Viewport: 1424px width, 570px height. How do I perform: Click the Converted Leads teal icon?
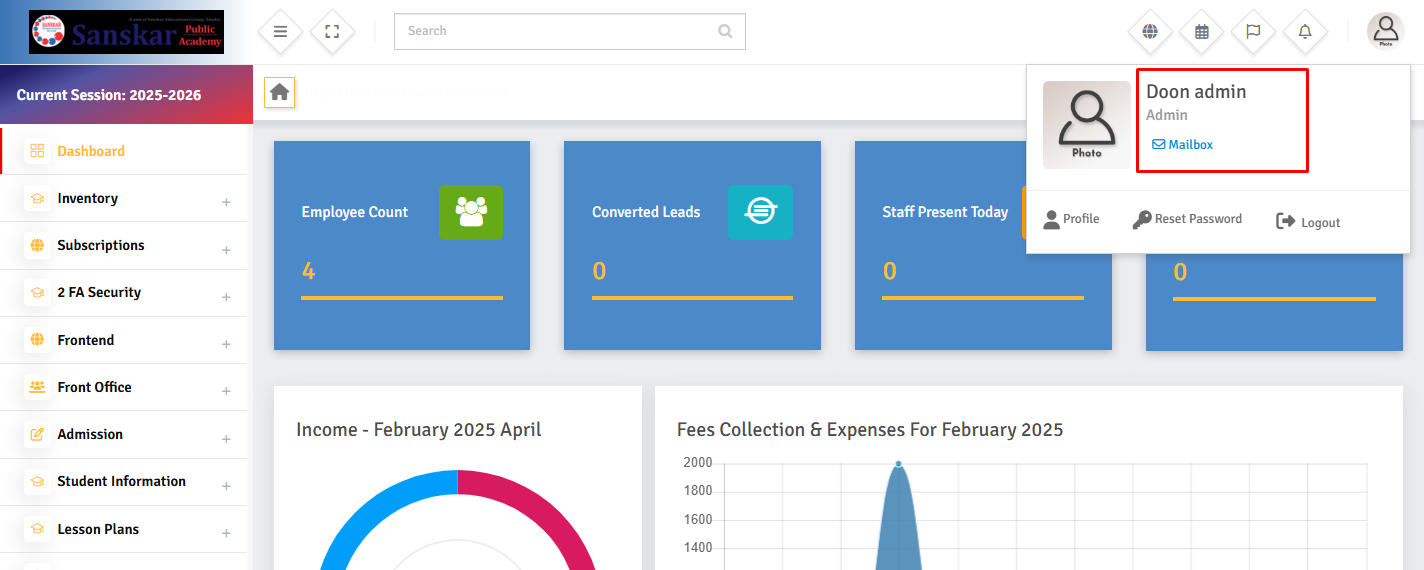pos(760,212)
